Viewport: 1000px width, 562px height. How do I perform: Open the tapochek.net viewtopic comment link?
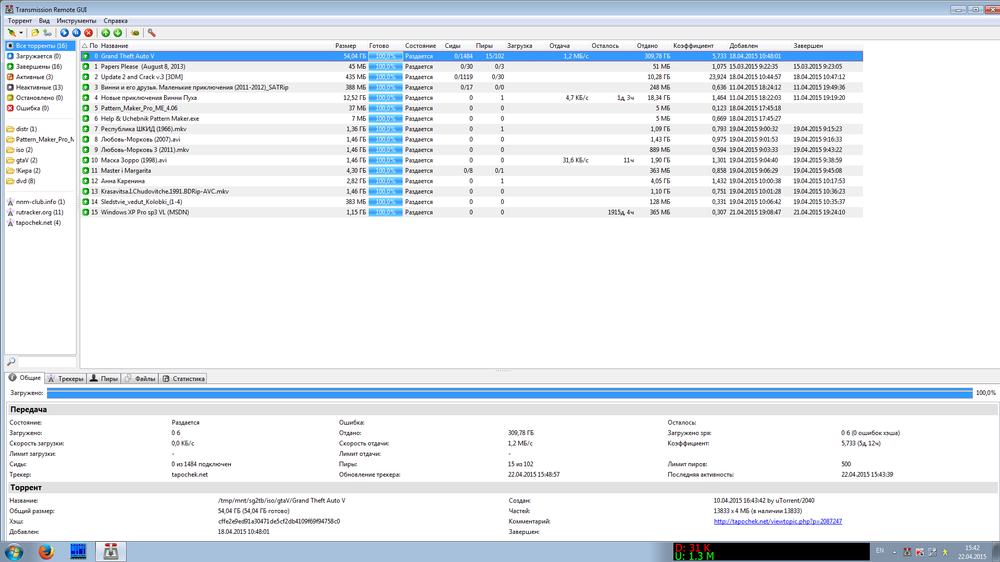[777, 521]
